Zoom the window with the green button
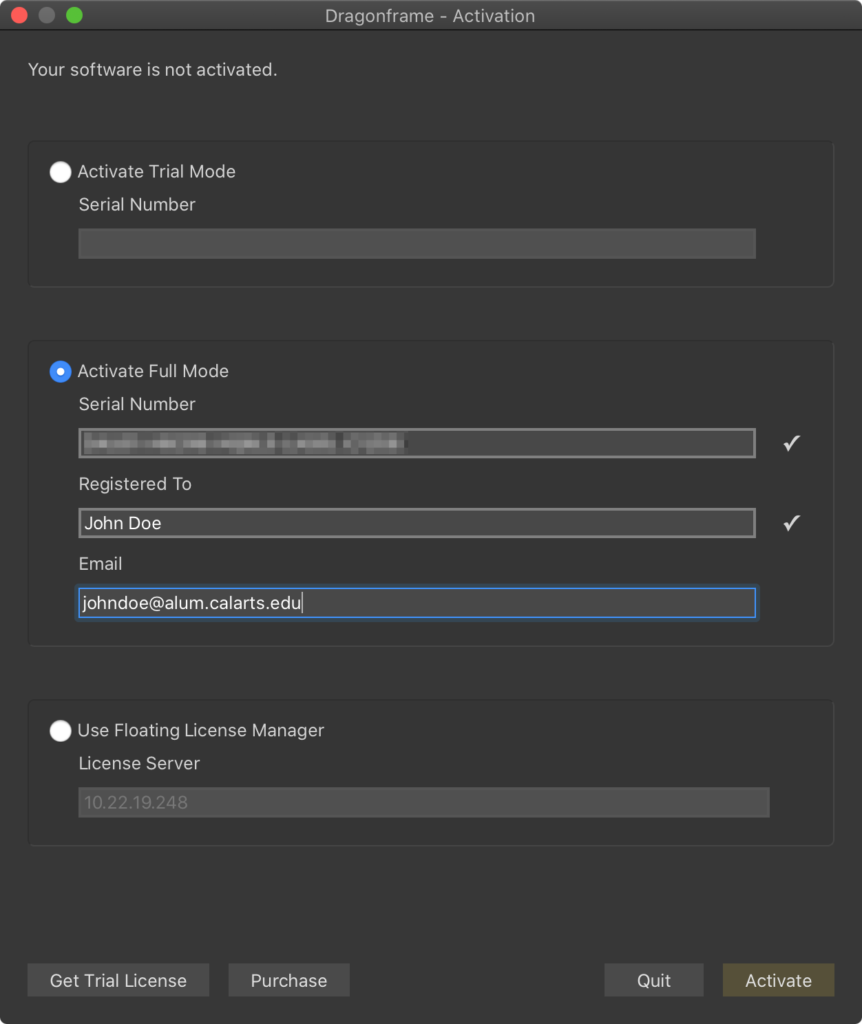 (x=74, y=15)
